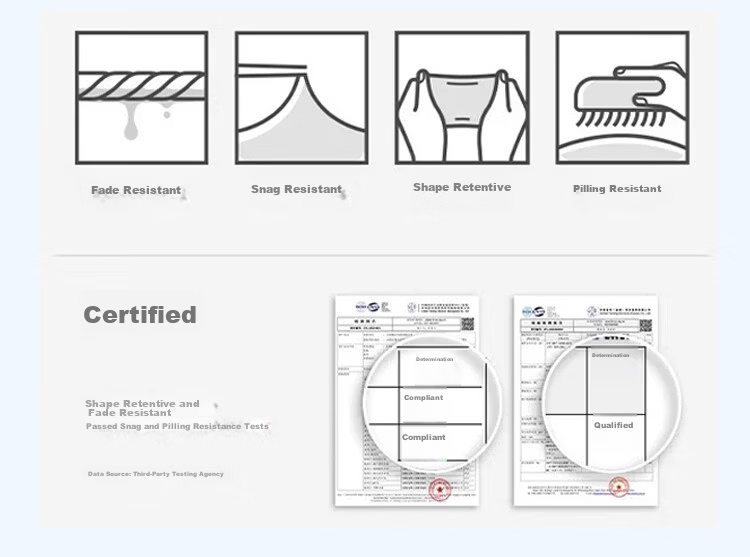Click 'Passed Snag and Pilling Resistance Tests'
Viewport: 750px width, 557px height.
coord(177,426)
